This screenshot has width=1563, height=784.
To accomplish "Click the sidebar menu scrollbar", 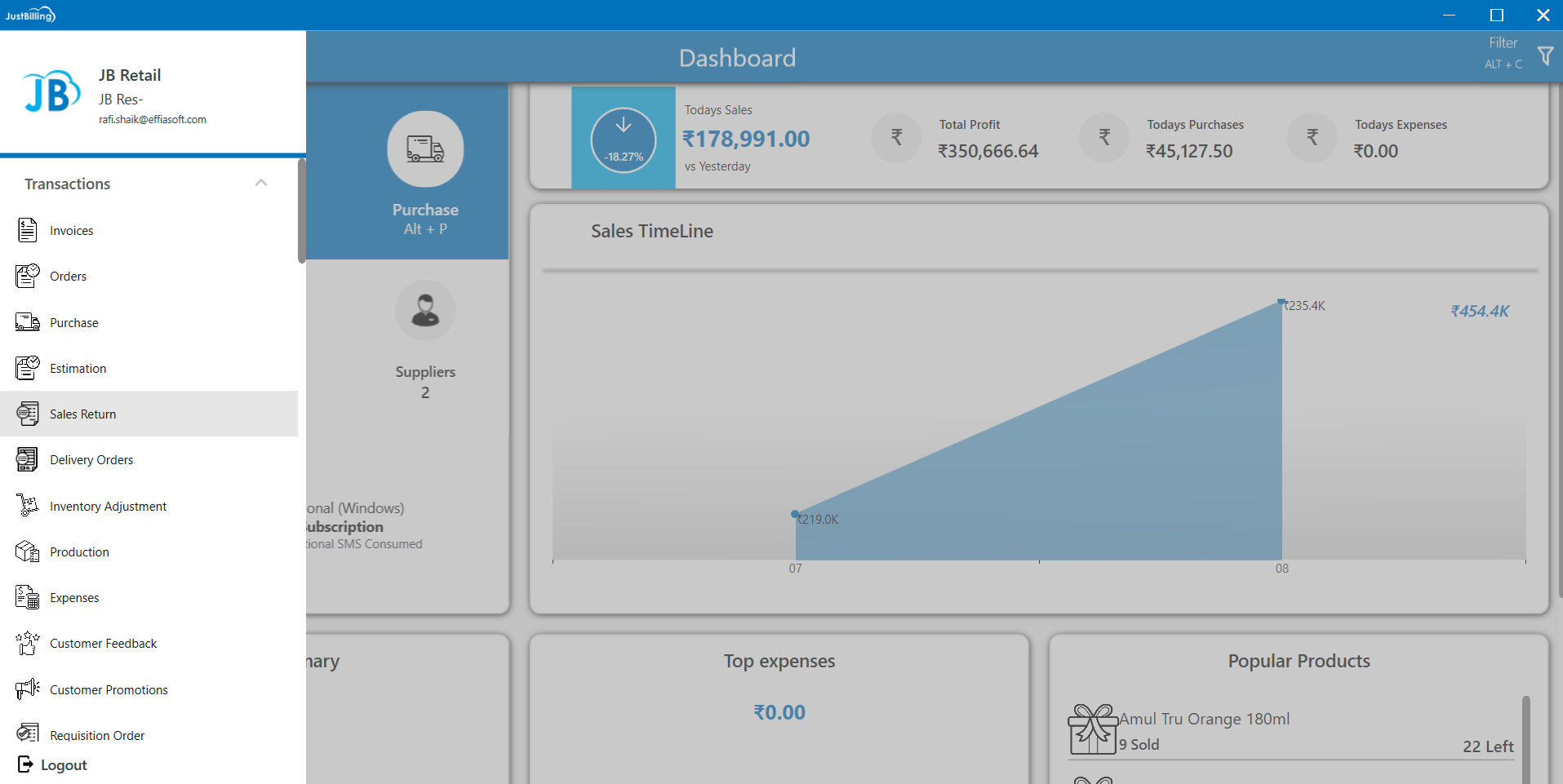I will pyautogui.click(x=301, y=212).
